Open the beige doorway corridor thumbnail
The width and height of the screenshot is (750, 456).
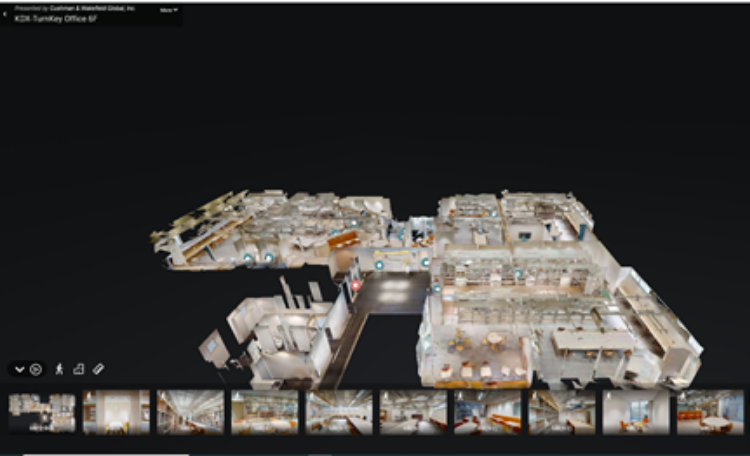(116, 412)
